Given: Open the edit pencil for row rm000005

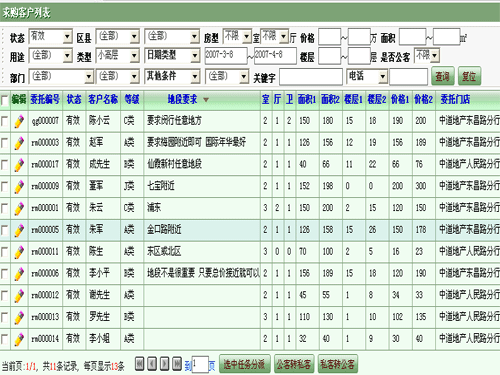Looking at the screenshot, I should coord(19,230).
